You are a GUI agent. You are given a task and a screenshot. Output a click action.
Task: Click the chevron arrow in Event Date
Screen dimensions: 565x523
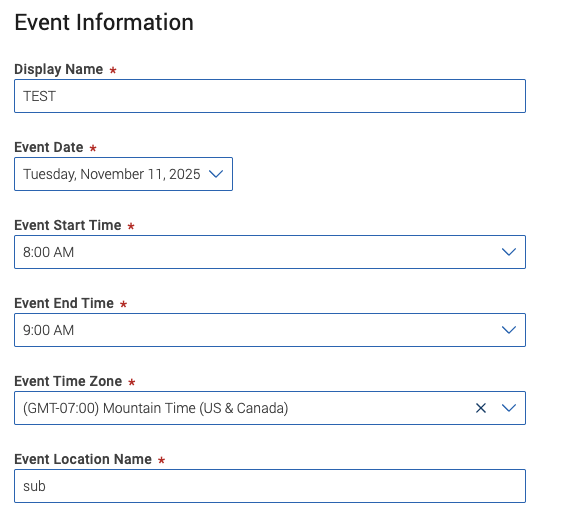[x=216, y=174]
